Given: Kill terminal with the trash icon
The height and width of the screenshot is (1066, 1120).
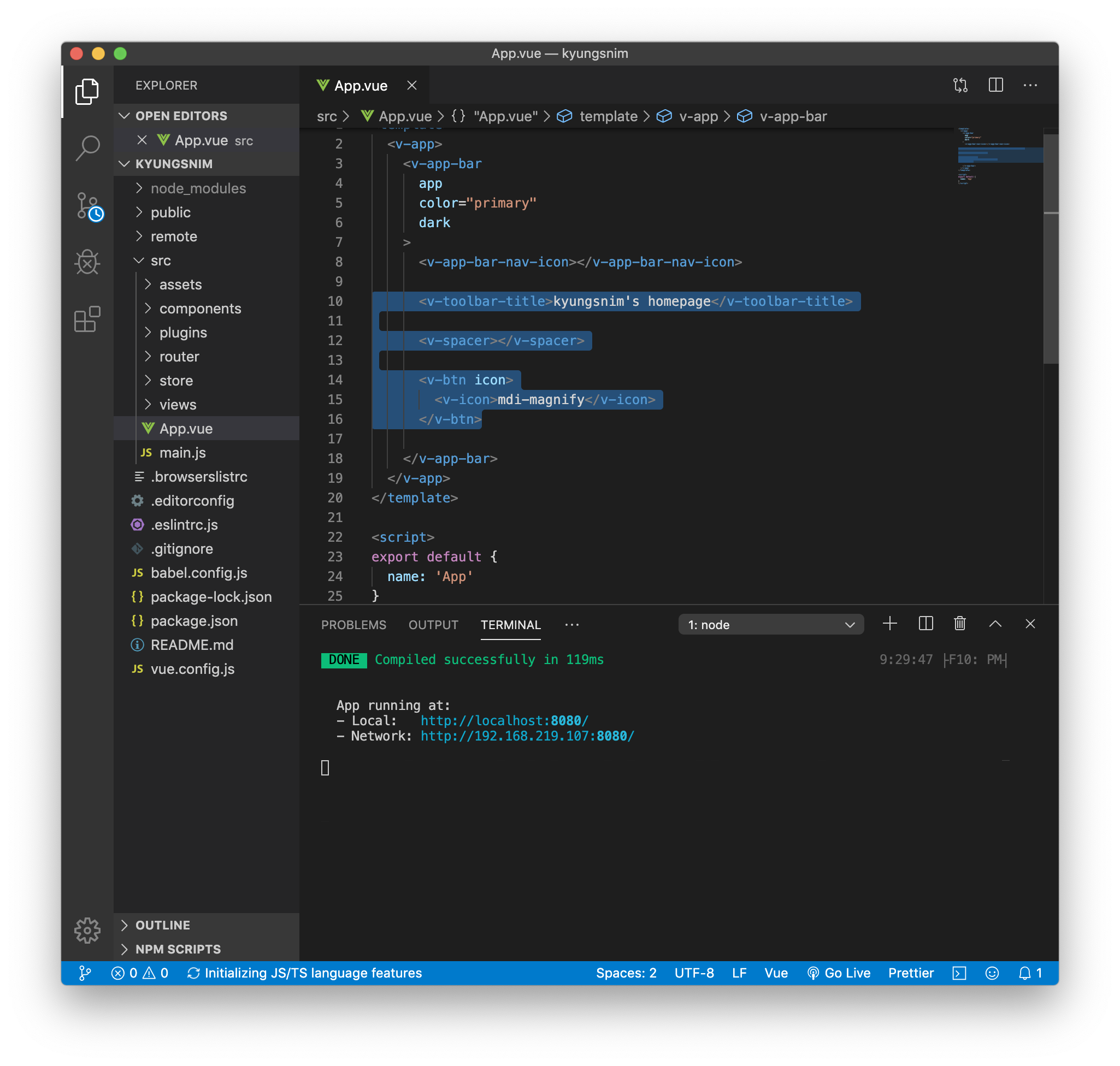Looking at the screenshot, I should pyautogui.click(x=960, y=624).
